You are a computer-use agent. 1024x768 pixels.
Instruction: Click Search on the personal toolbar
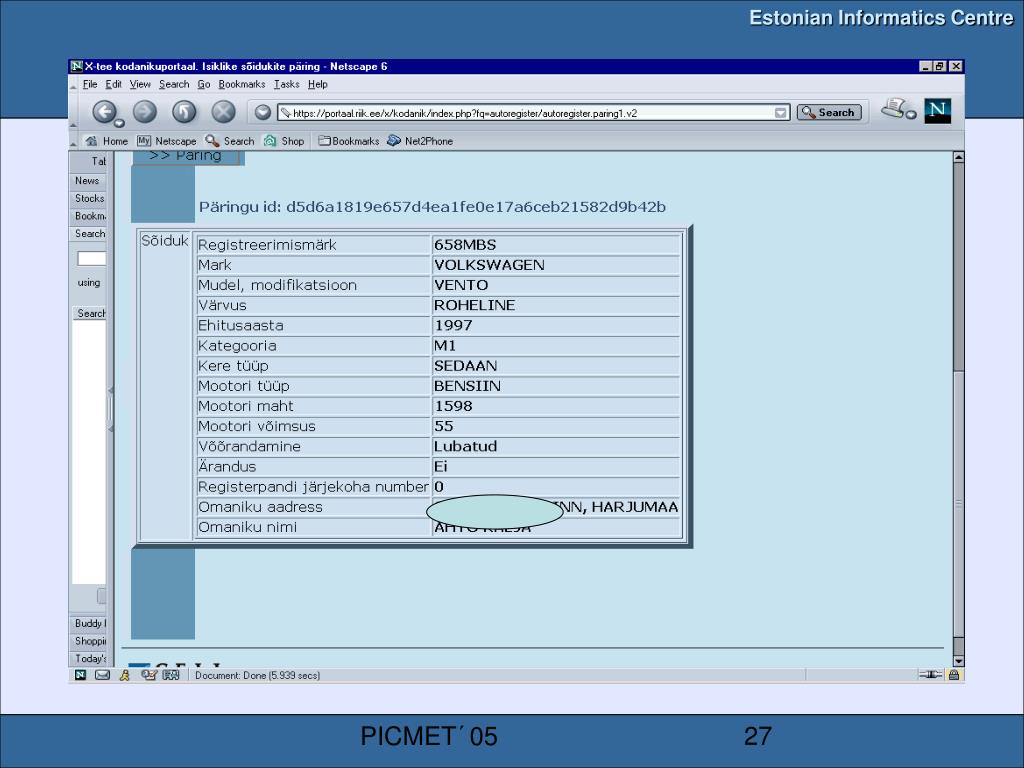pos(230,141)
